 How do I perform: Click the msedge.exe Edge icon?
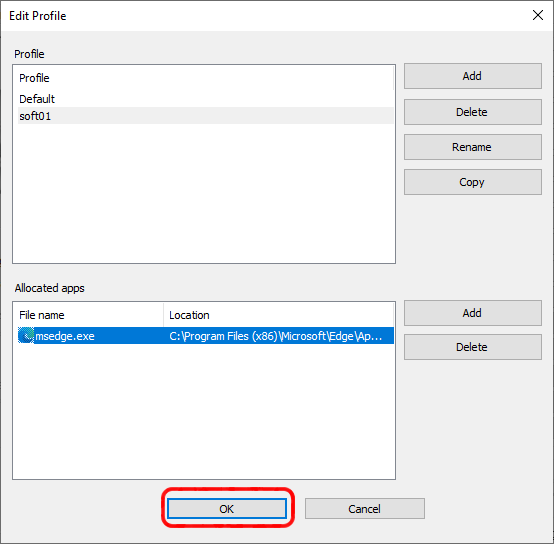tap(26, 335)
